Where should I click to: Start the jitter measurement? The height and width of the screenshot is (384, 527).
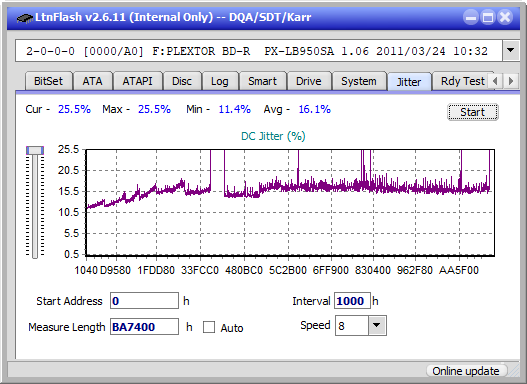(x=473, y=112)
